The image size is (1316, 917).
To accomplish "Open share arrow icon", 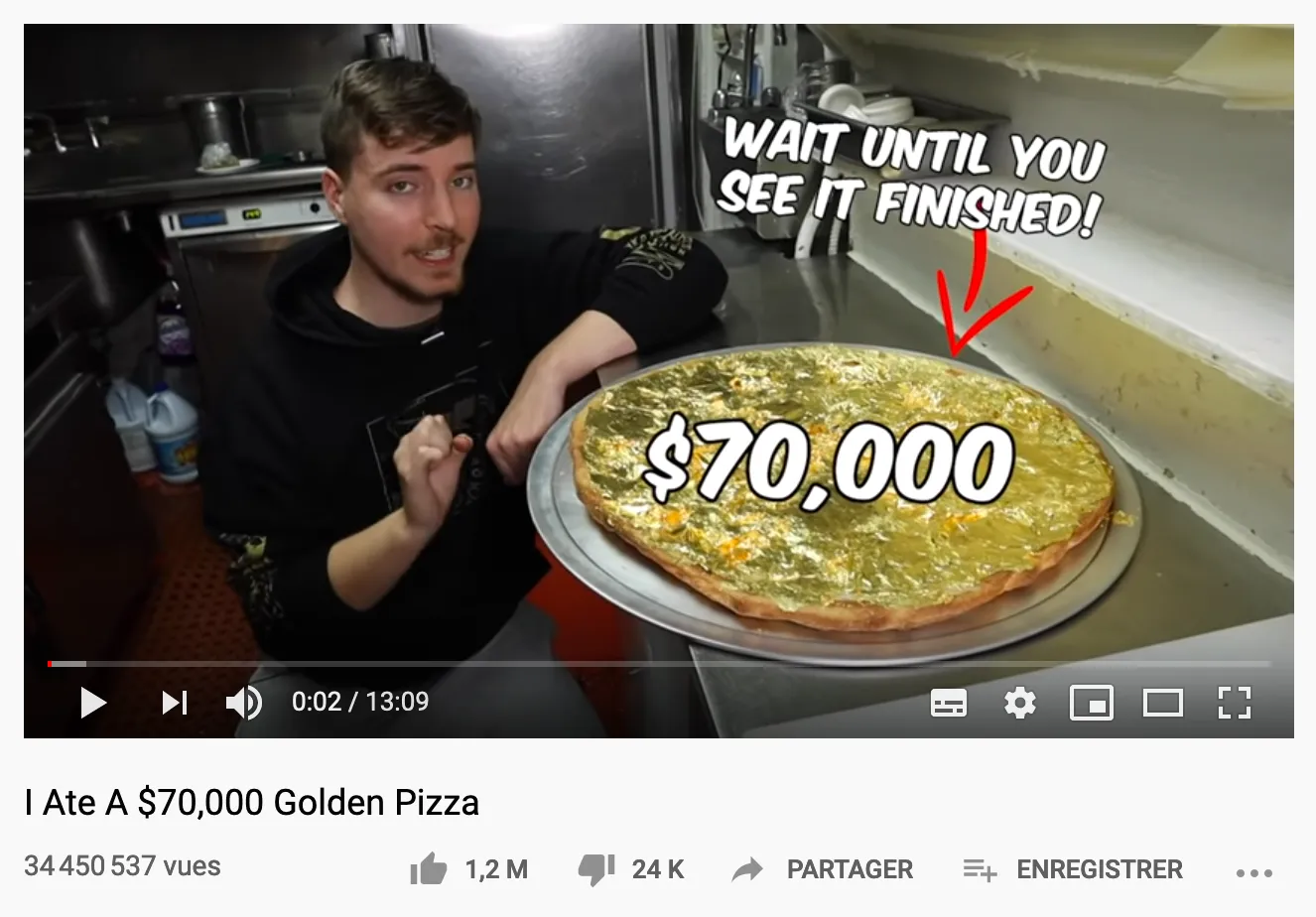I will [747, 870].
